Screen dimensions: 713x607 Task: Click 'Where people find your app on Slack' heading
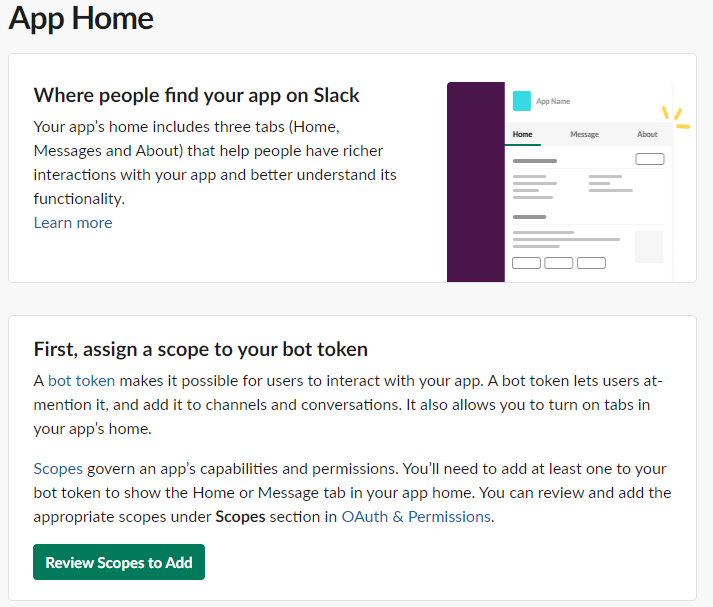coord(196,95)
